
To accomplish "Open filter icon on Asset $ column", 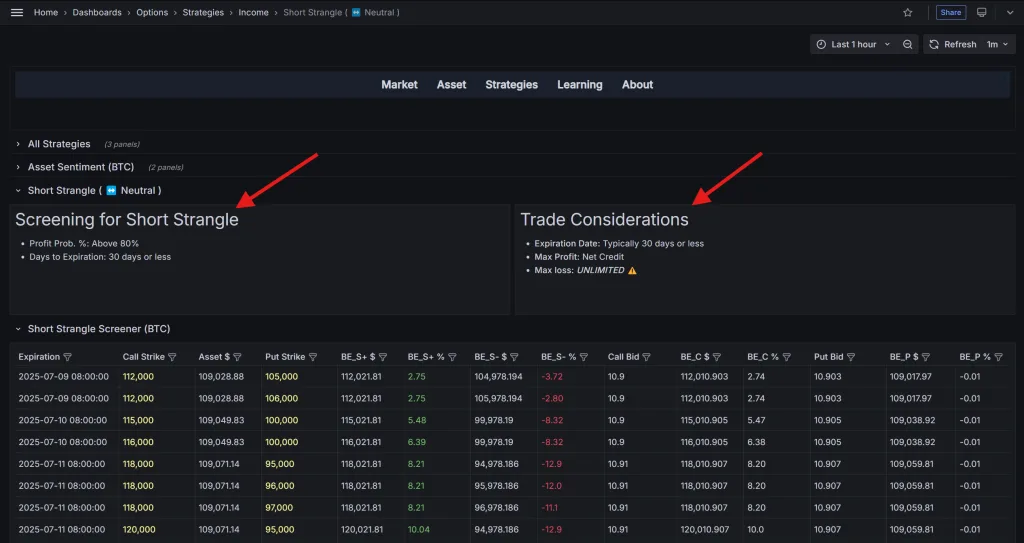I will pyautogui.click(x=238, y=357).
